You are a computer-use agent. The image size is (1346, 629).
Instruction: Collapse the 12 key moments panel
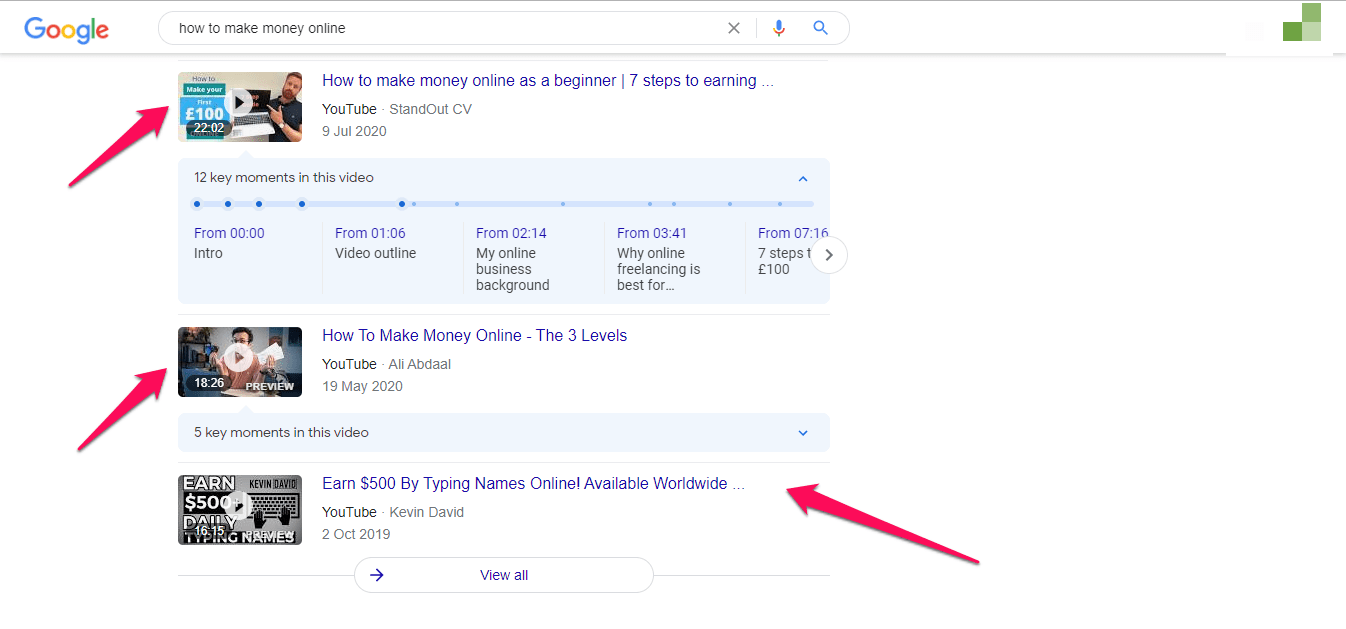[802, 178]
